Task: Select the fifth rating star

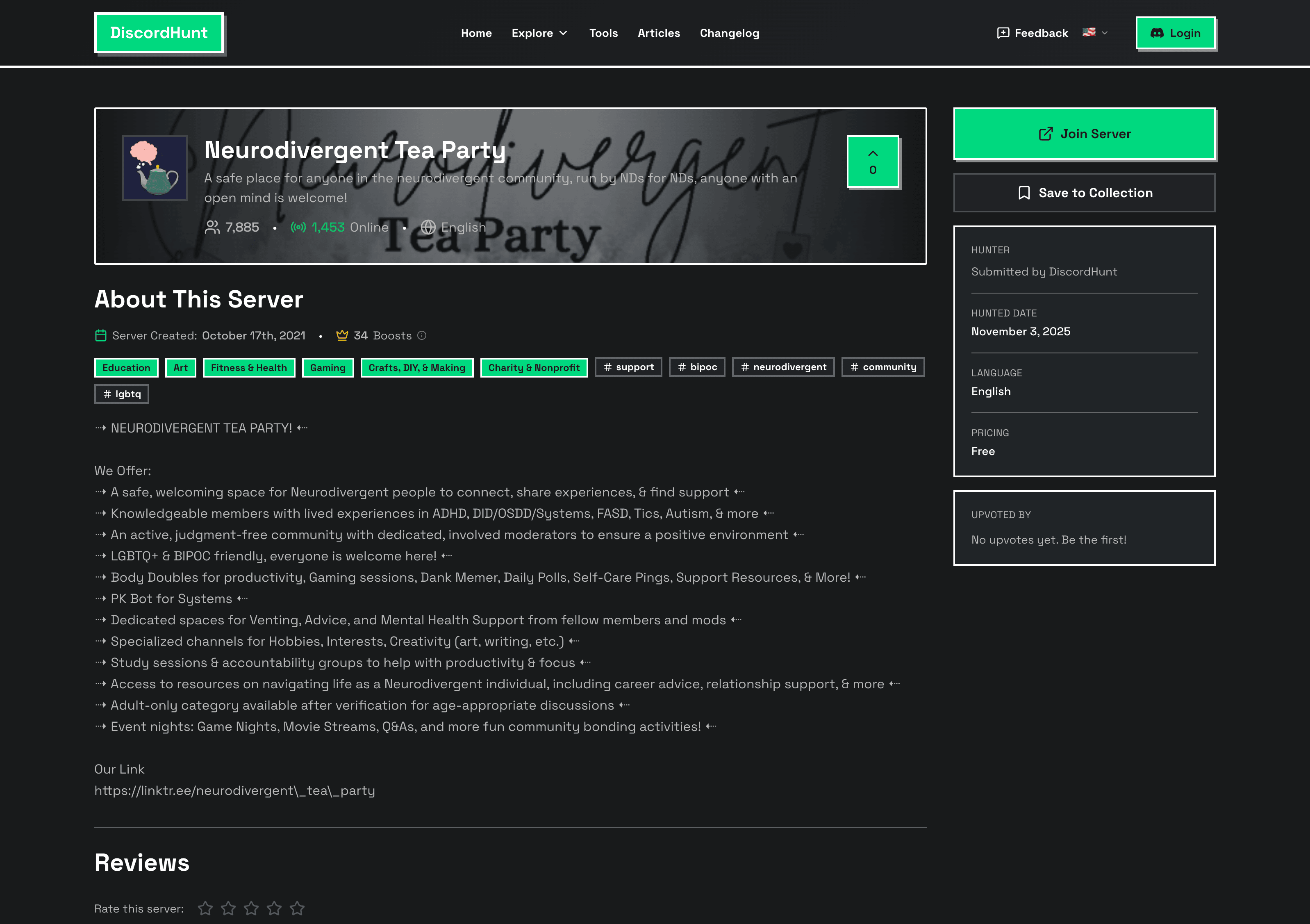Action: point(297,908)
